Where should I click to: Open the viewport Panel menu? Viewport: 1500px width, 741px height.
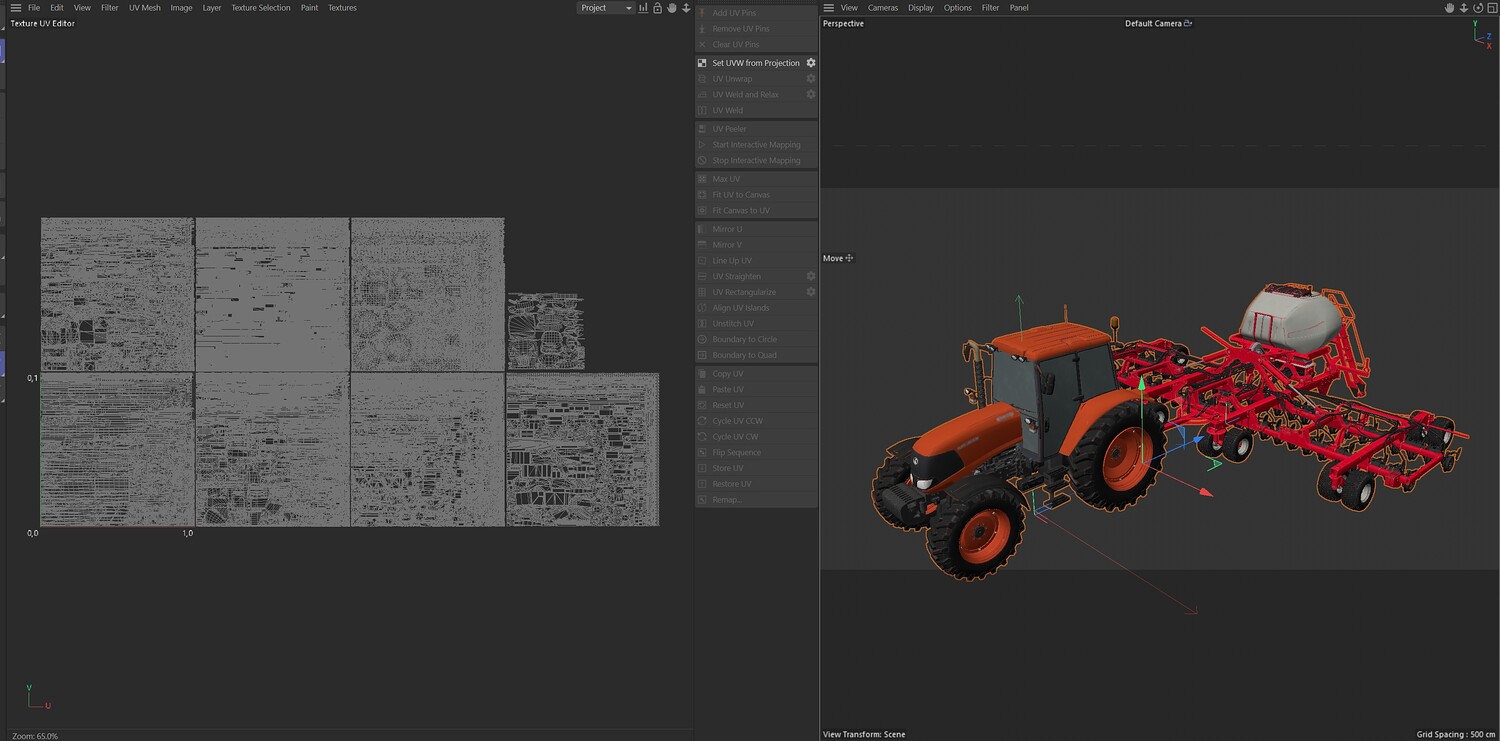click(x=1019, y=8)
